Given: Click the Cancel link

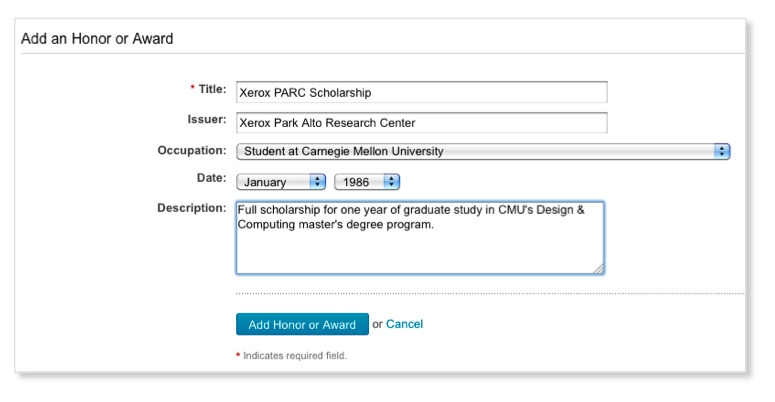Looking at the screenshot, I should [405, 324].
